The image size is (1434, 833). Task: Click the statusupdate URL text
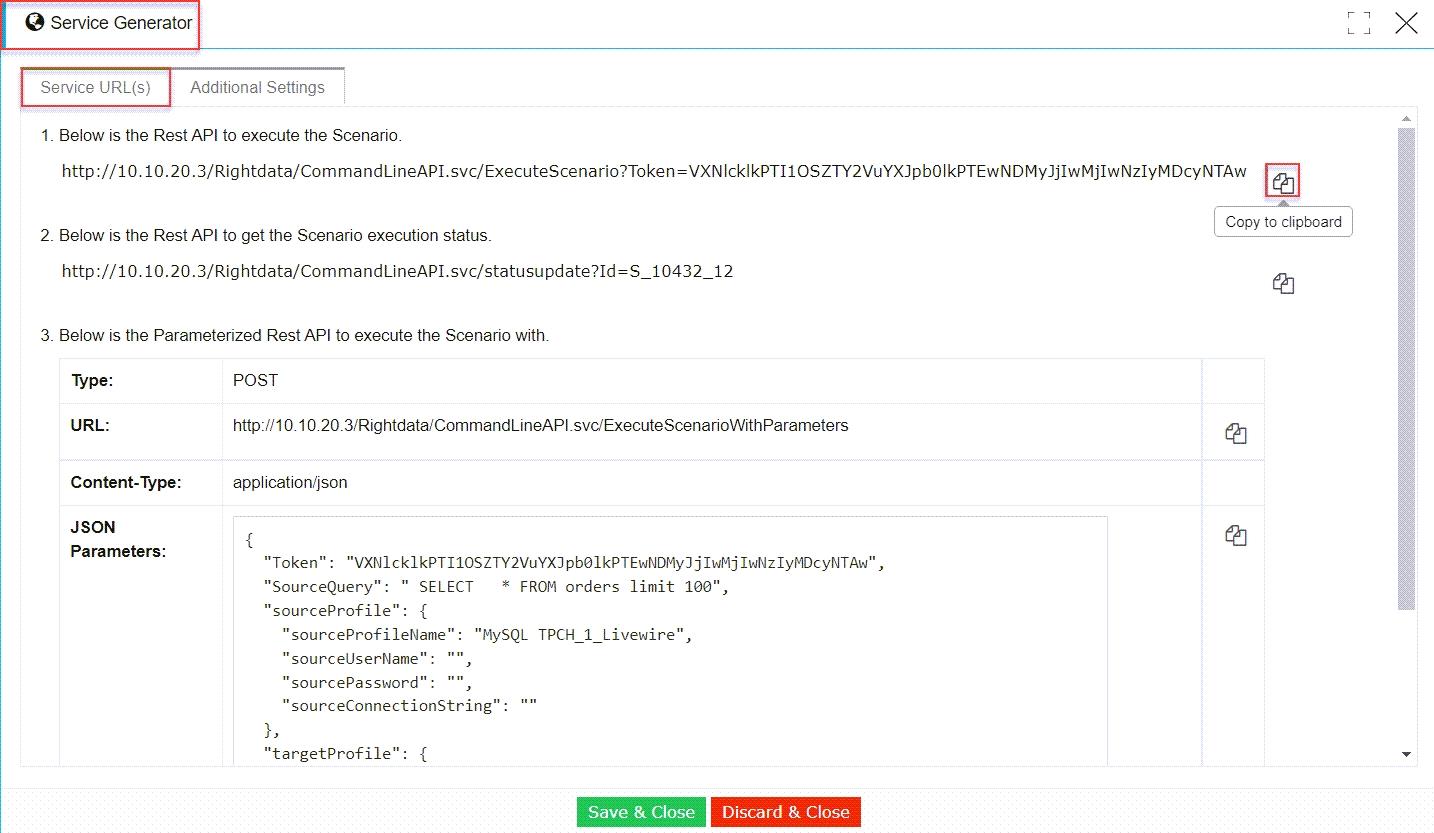coord(398,271)
